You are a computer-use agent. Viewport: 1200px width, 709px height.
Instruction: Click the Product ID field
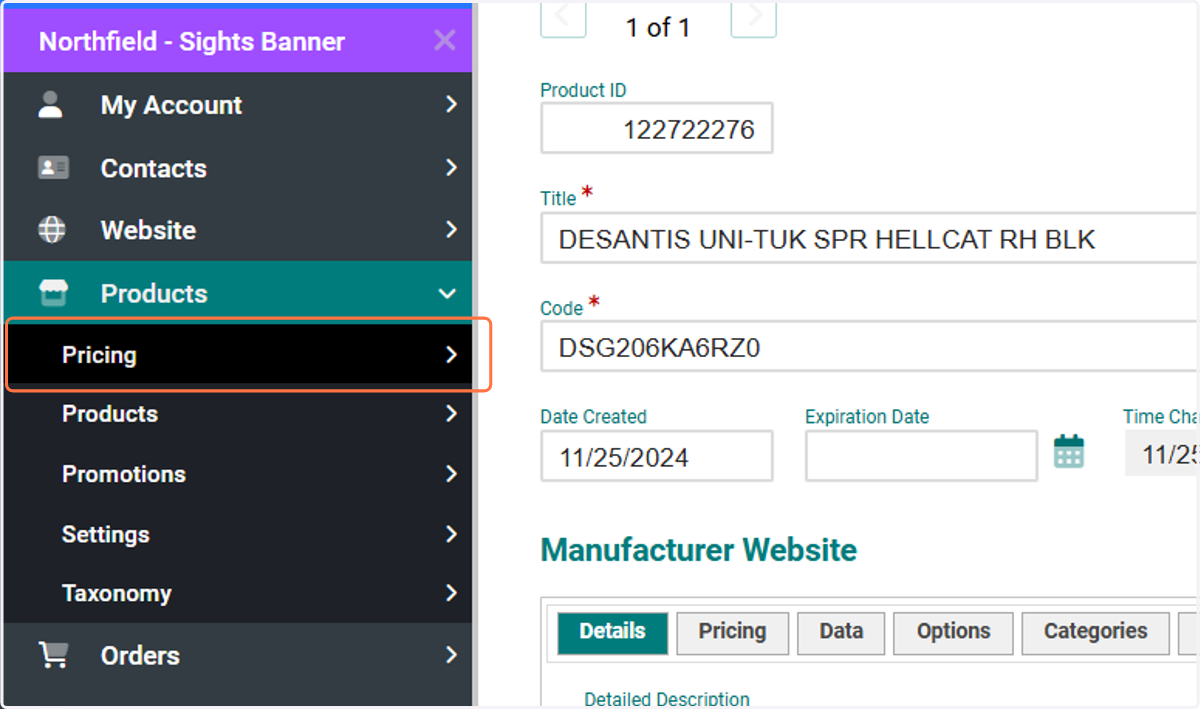[657, 128]
